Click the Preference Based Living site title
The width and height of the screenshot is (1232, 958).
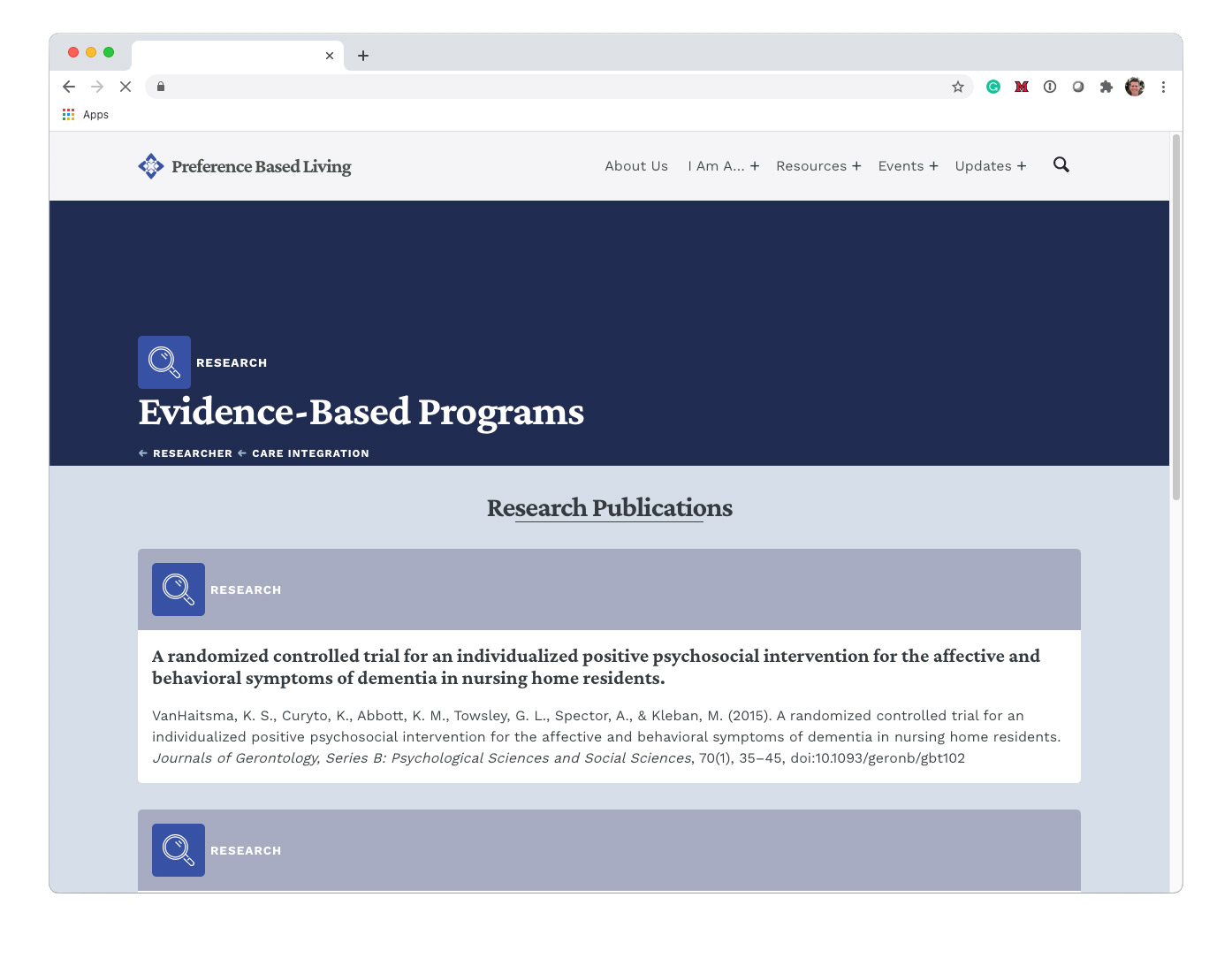[x=262, y=166]
